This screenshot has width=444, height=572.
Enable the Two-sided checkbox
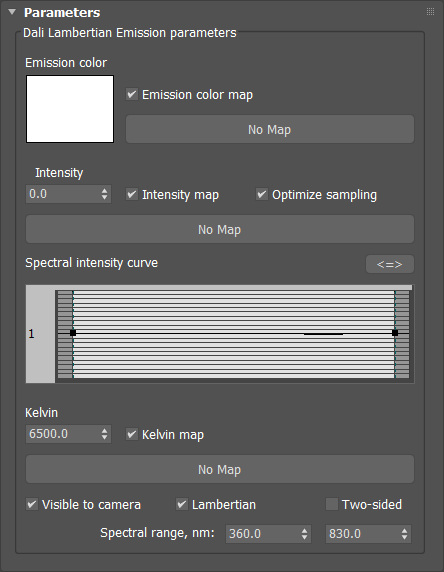click(332, 505)
